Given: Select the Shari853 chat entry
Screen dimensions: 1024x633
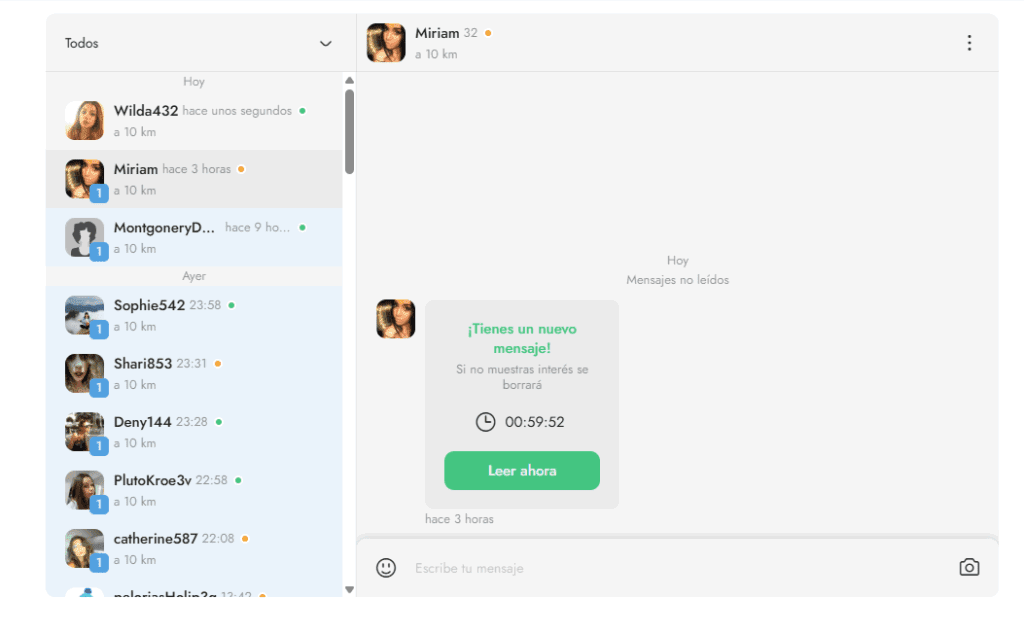Looking at the screenshot, I should pyautogui.click(x=194, y=374).
